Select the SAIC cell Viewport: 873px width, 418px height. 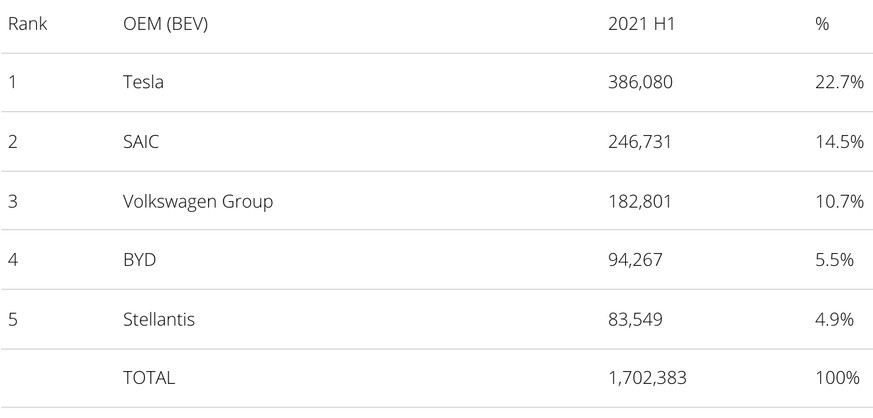click(141, 142)
